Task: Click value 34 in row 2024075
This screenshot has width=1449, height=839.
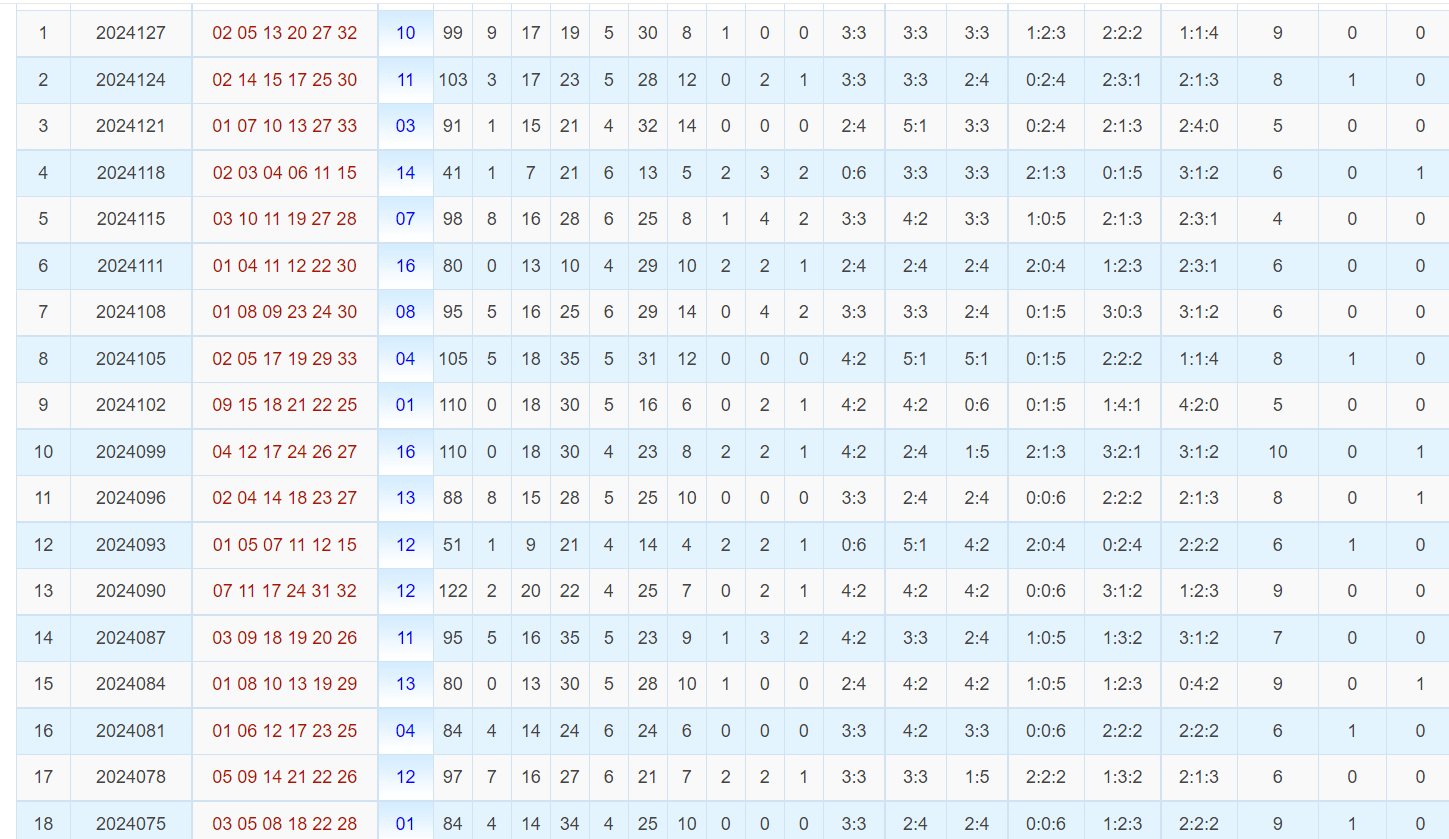Action: (570, 824)
